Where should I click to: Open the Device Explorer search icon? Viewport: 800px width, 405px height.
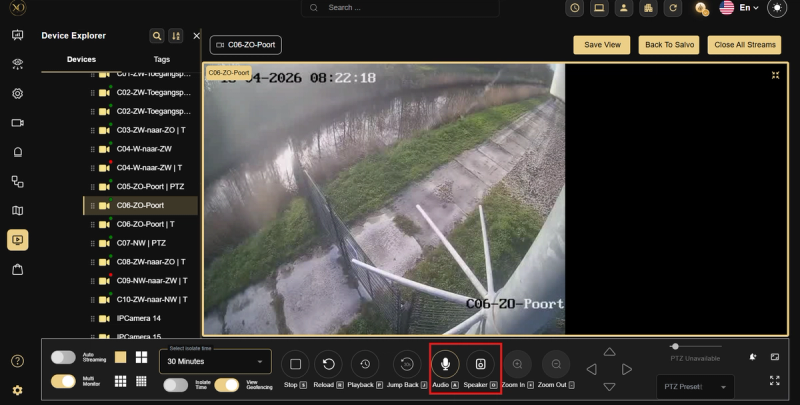pyautogui.click(x=157, y=36)
